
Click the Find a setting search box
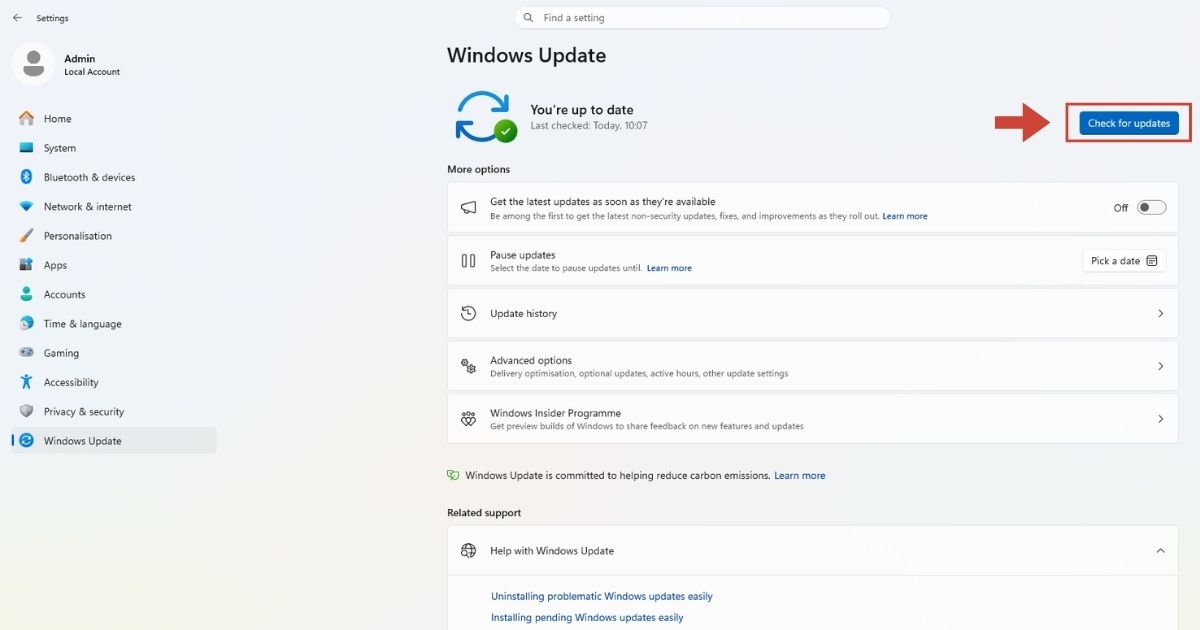coord(702,18)
